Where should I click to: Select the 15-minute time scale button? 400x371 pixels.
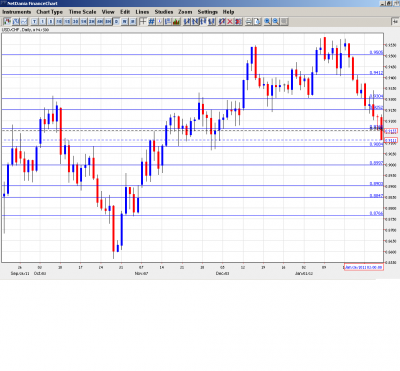67,22
